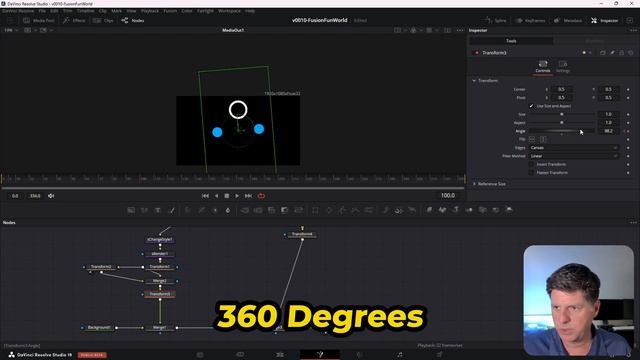The image size is (640, 360).
Task: Add a Background node from the toolbar
Action: pos(131,210)
